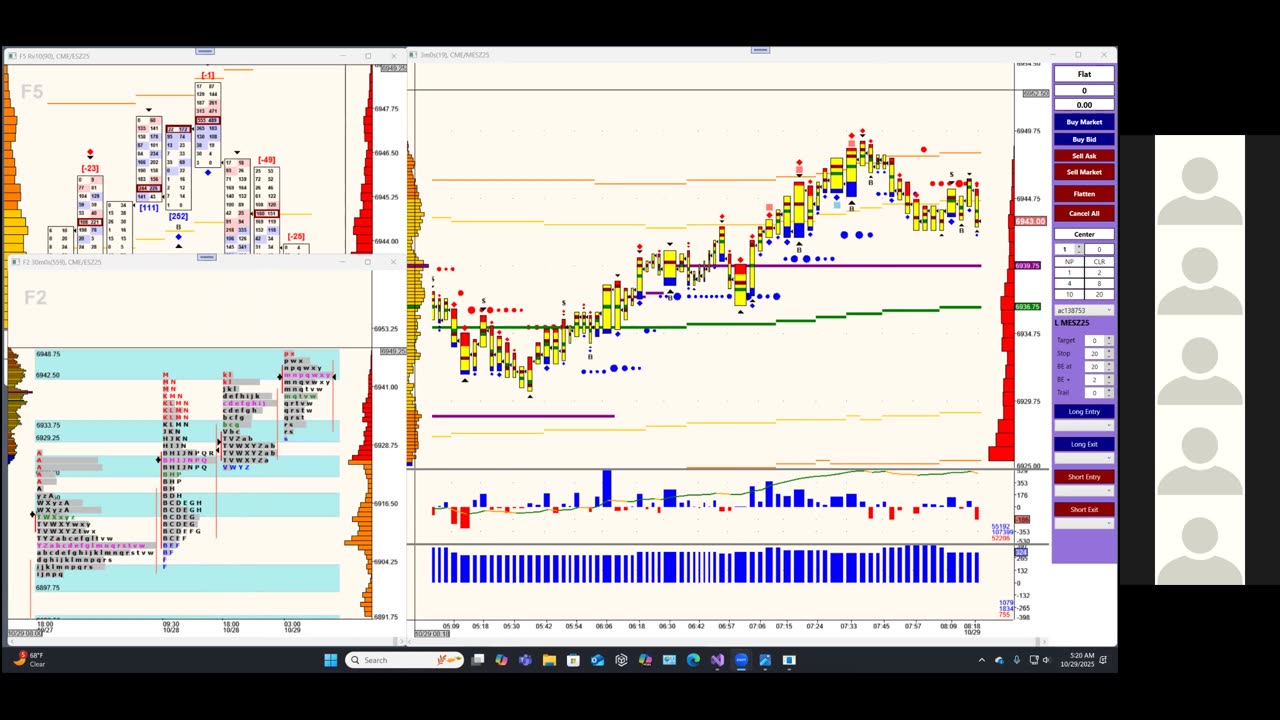The width and height of the screenshot is (1280, 720).
Task: Click the microphone tray icon
Action: [x=1017, y=660]
